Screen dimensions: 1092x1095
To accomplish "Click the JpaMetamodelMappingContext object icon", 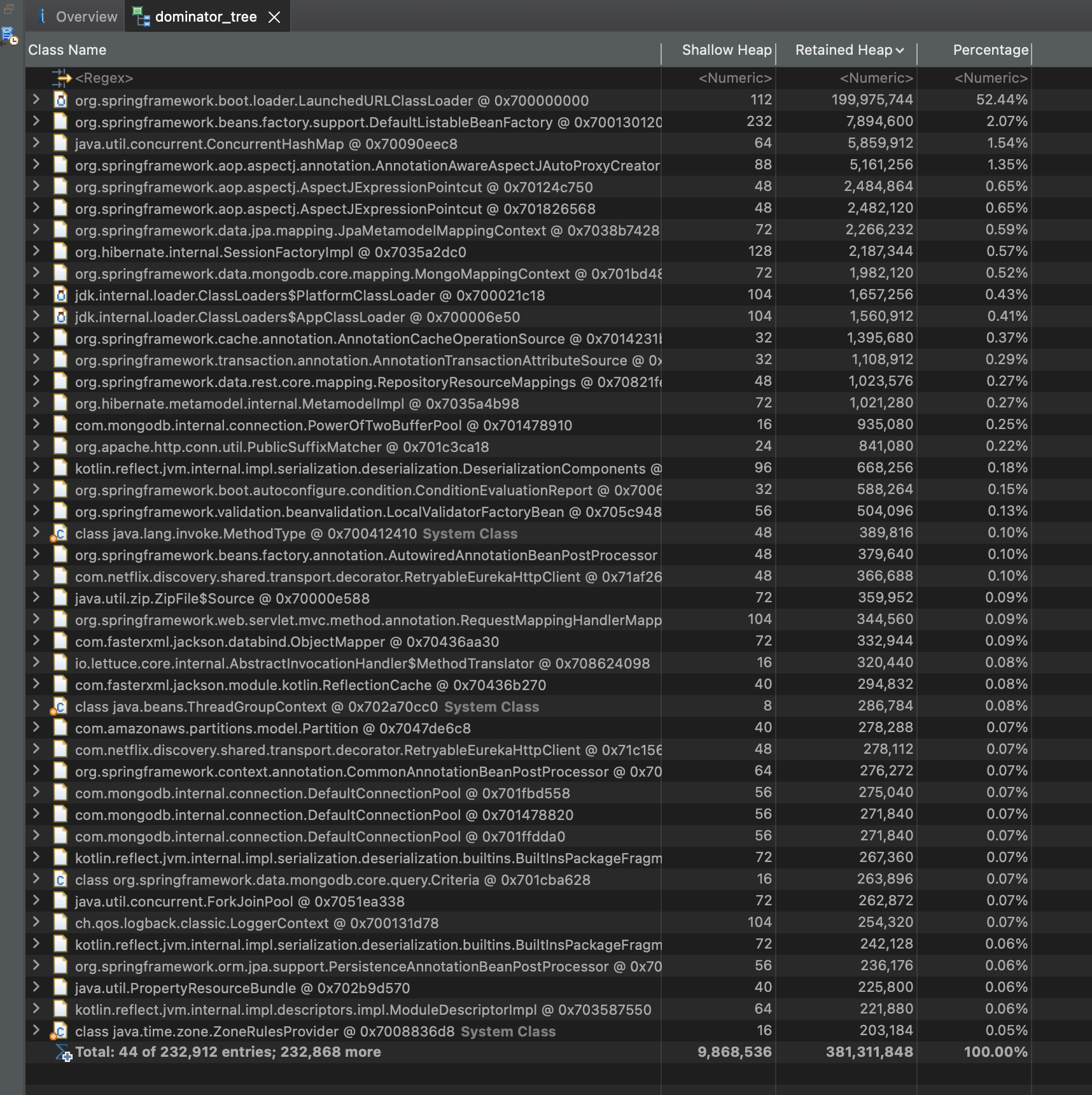I will pos(60,230).
